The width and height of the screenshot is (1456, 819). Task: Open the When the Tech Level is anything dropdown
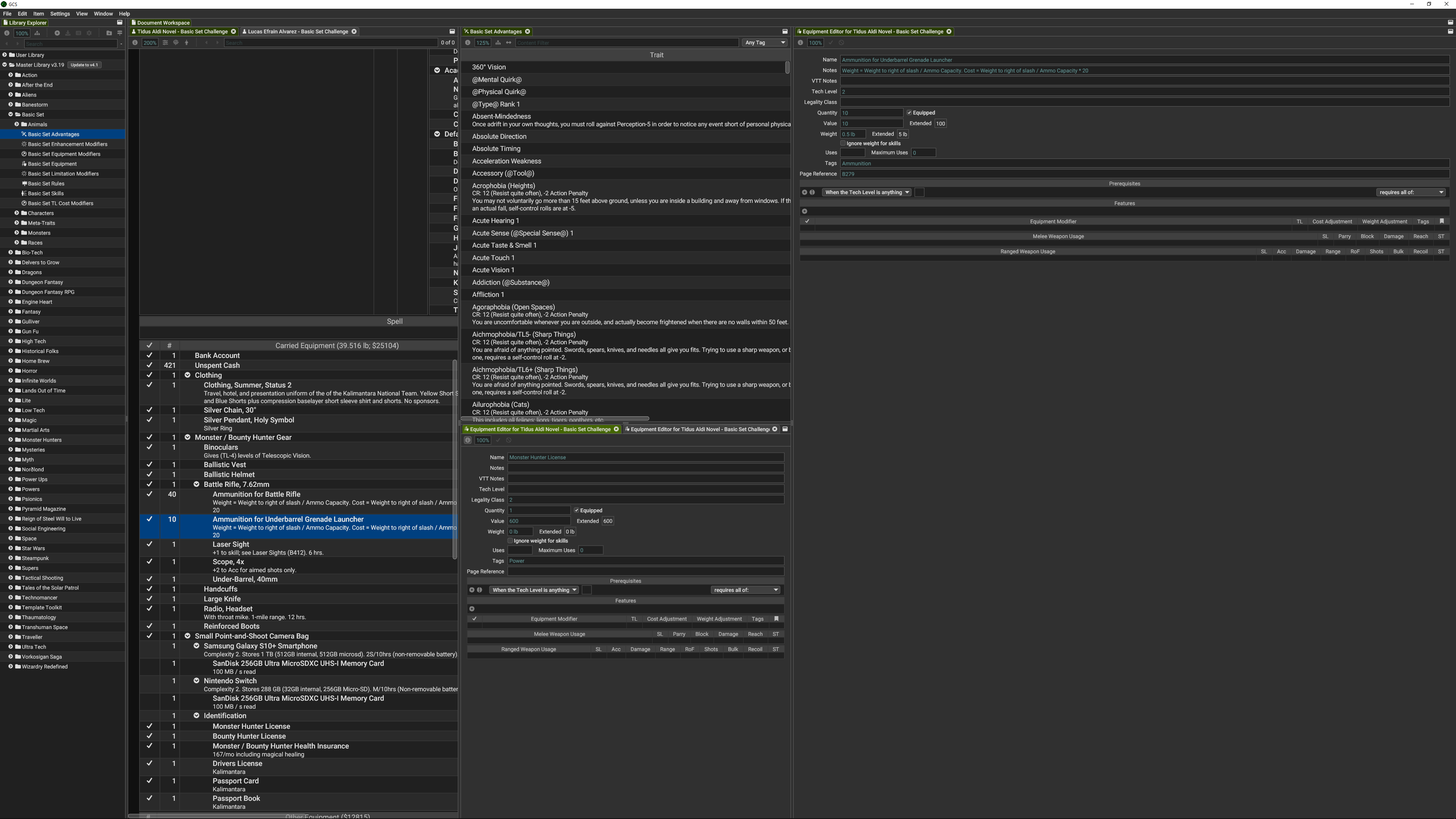[x=866, y=192]
